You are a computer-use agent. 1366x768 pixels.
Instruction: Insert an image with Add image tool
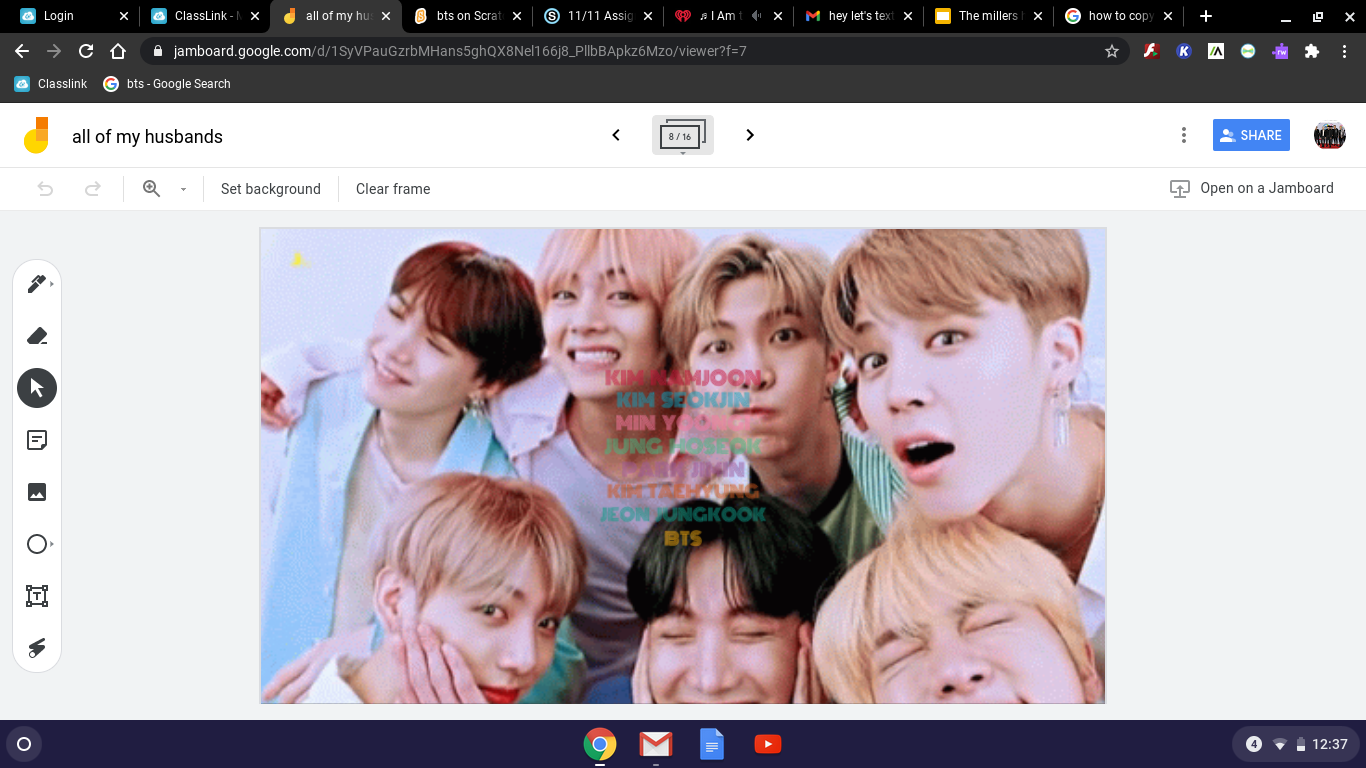pyautogui.click(x=37, y=492)
